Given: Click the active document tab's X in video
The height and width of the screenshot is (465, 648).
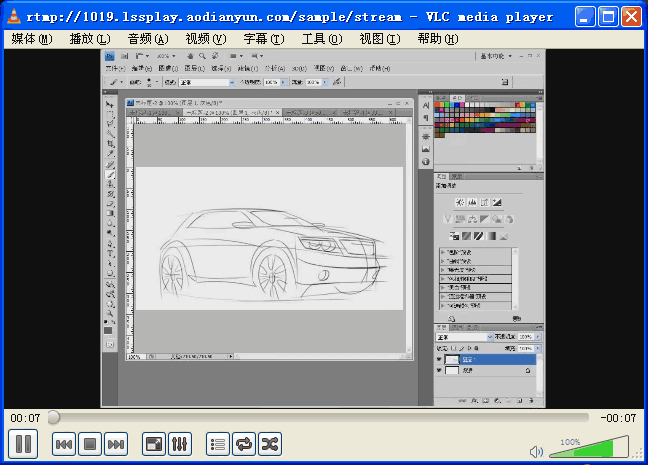Looking at the screenshot, I should coord(278,112).
